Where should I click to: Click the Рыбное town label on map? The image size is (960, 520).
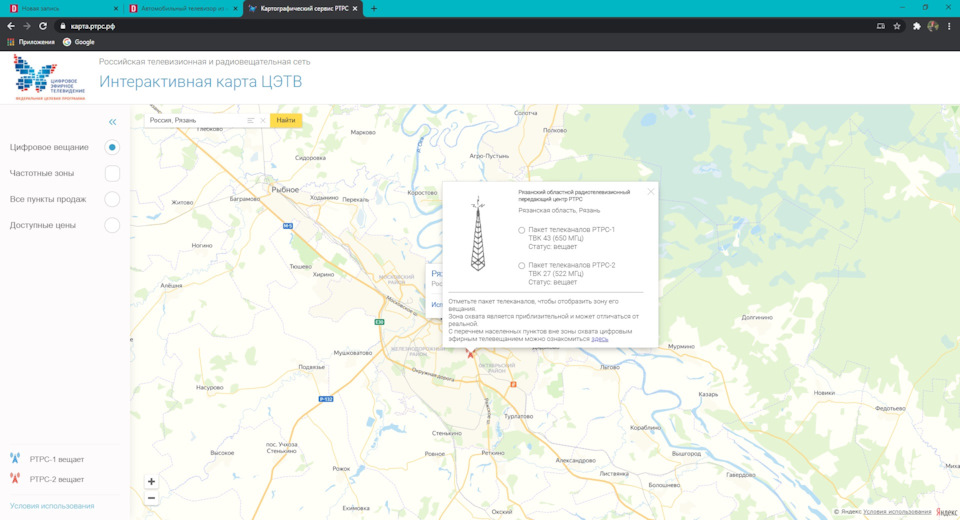(x=285, y=190)
